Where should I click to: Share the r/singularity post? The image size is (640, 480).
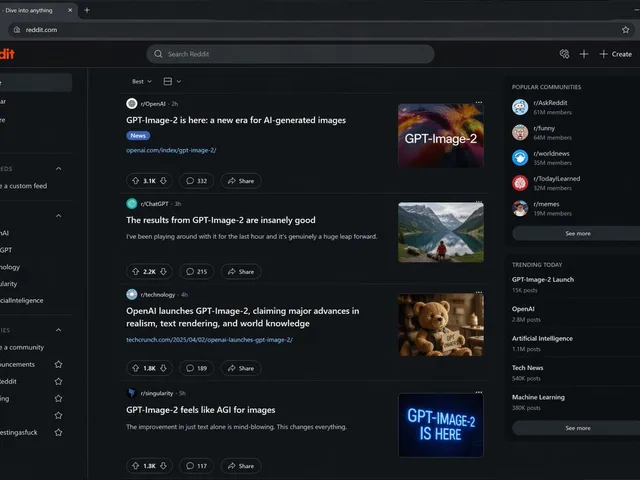[x=241, y=466]
